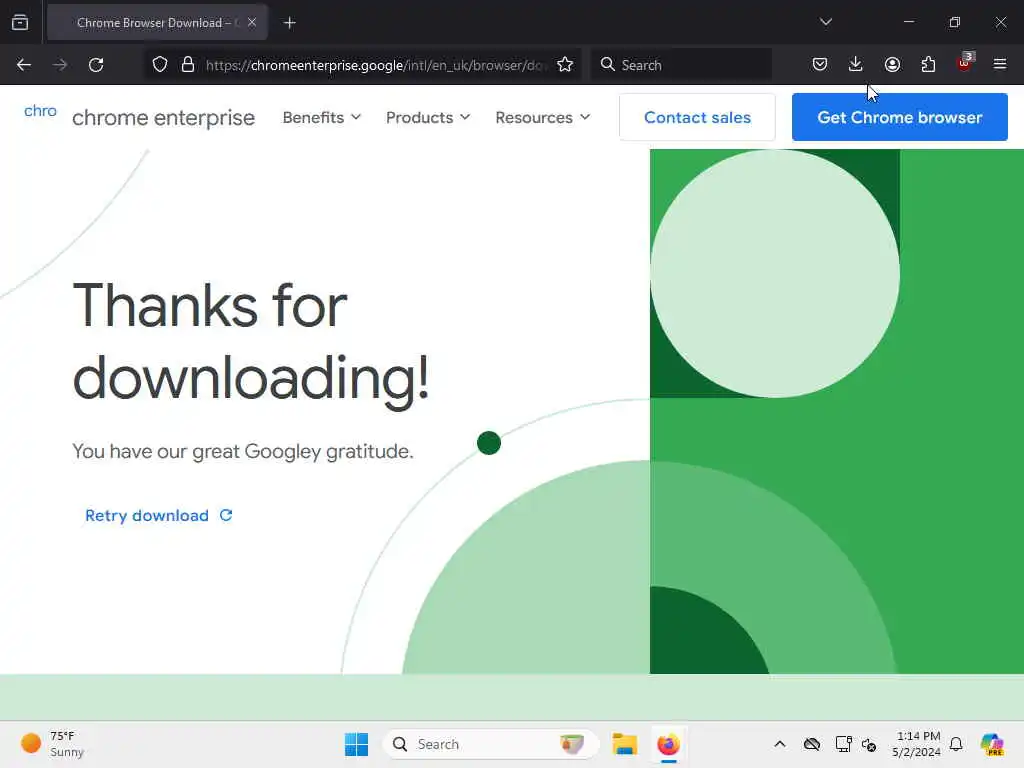Screen dimensions: 1024x768
Task: Click Get Chrome browser button
Action: click(x=899, y=117)
